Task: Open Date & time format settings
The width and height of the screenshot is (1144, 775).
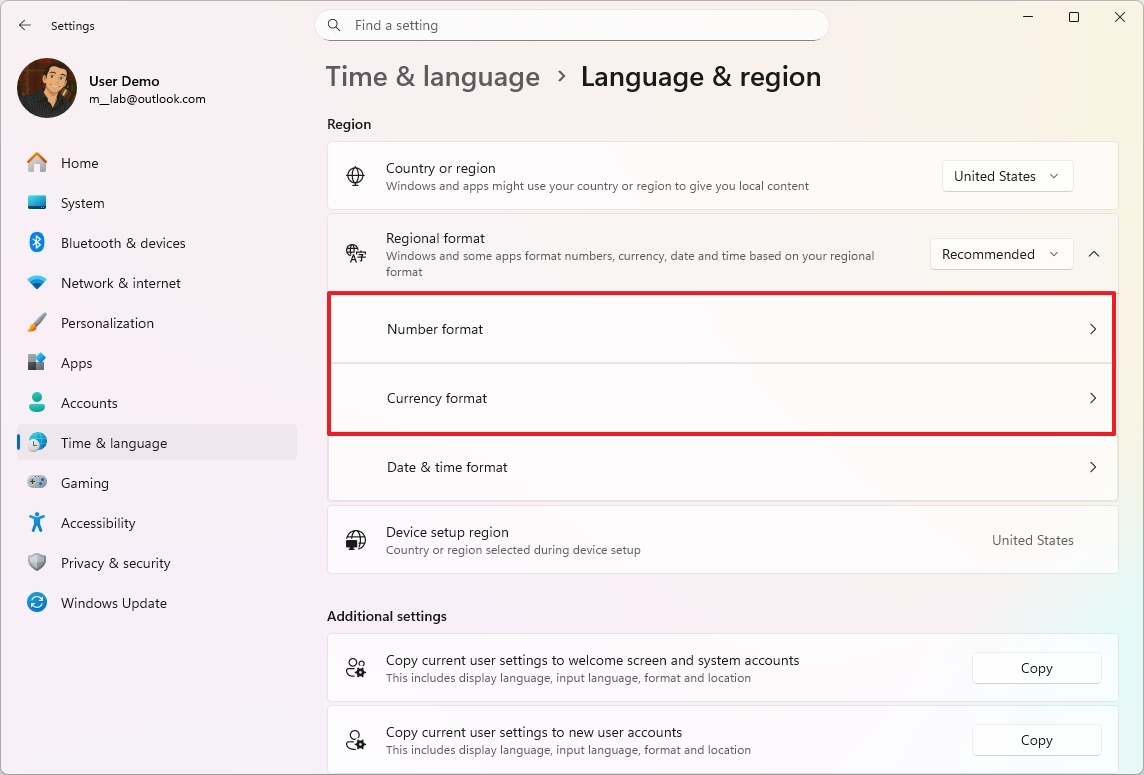Action: [721, 467]
